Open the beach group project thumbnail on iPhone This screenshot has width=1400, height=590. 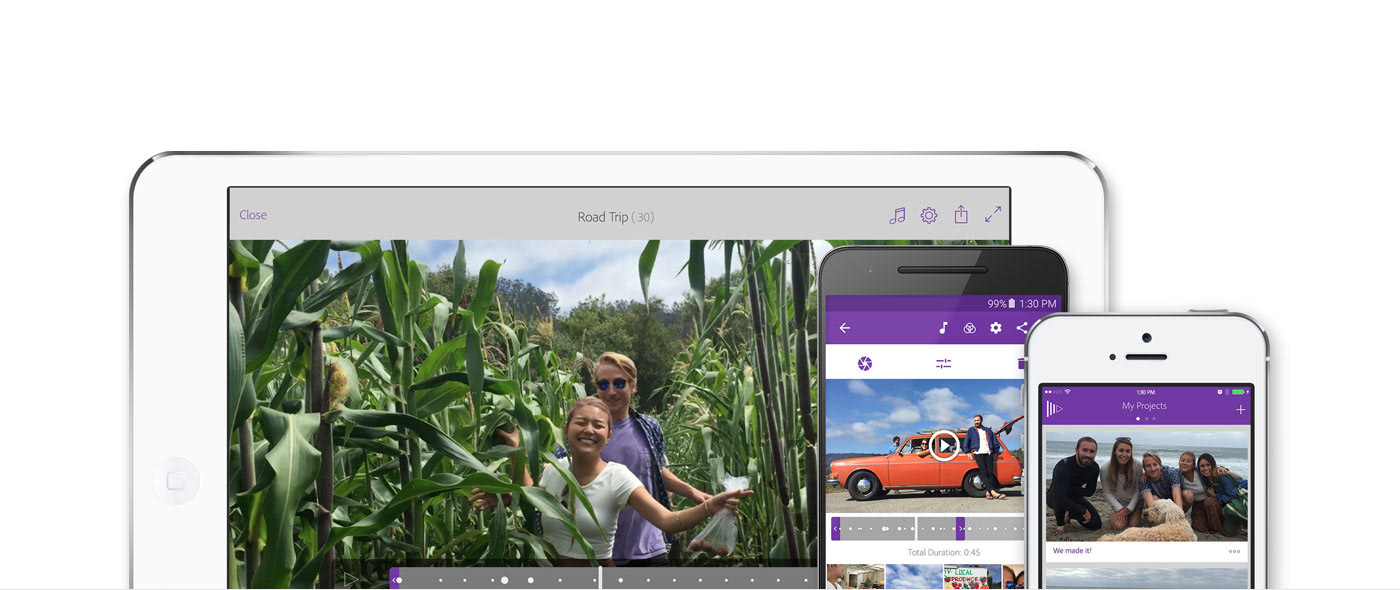(x=1146, y=486)
